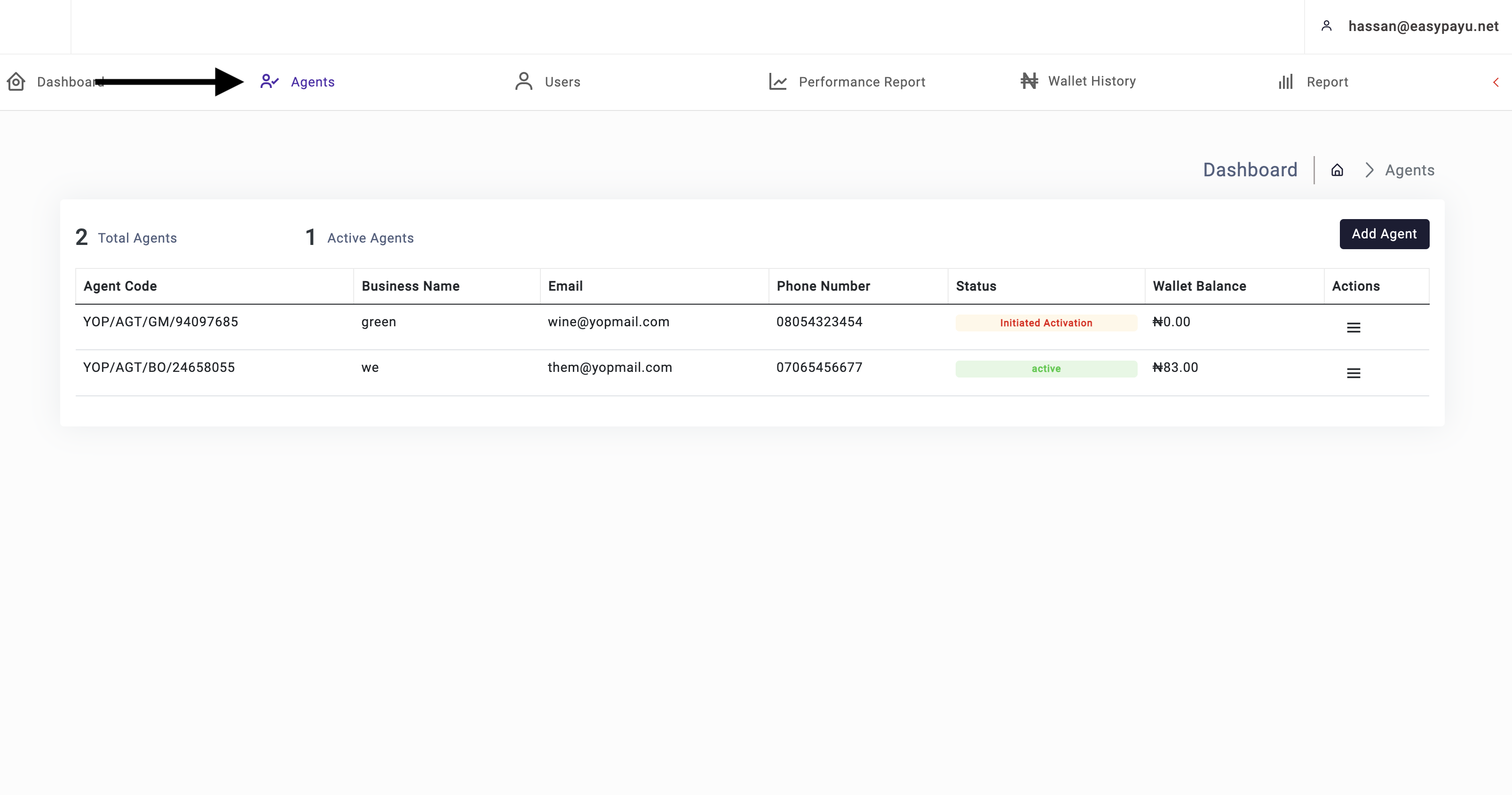Screen dimensions: 1512x795
Task: Click the user profile icon beside email
Action: 1327,26
